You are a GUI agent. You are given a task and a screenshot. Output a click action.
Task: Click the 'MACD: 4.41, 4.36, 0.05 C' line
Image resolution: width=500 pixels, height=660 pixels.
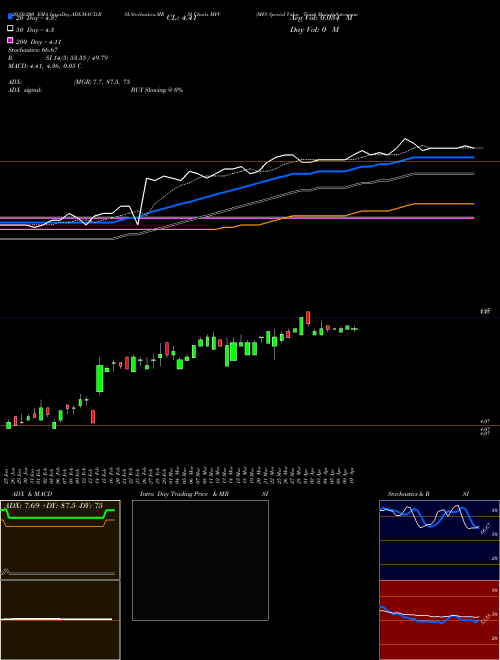[x=45, y=66]
